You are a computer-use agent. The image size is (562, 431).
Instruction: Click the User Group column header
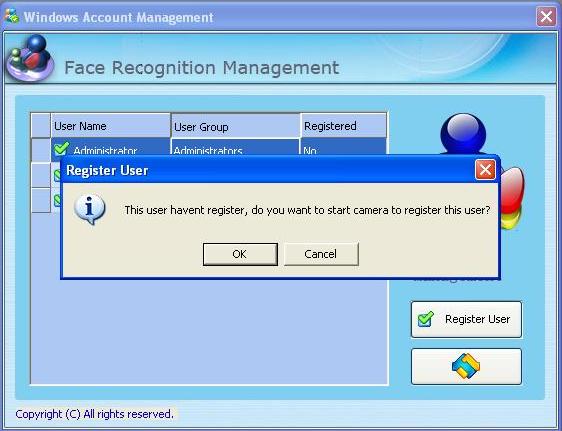pos(235,126)
